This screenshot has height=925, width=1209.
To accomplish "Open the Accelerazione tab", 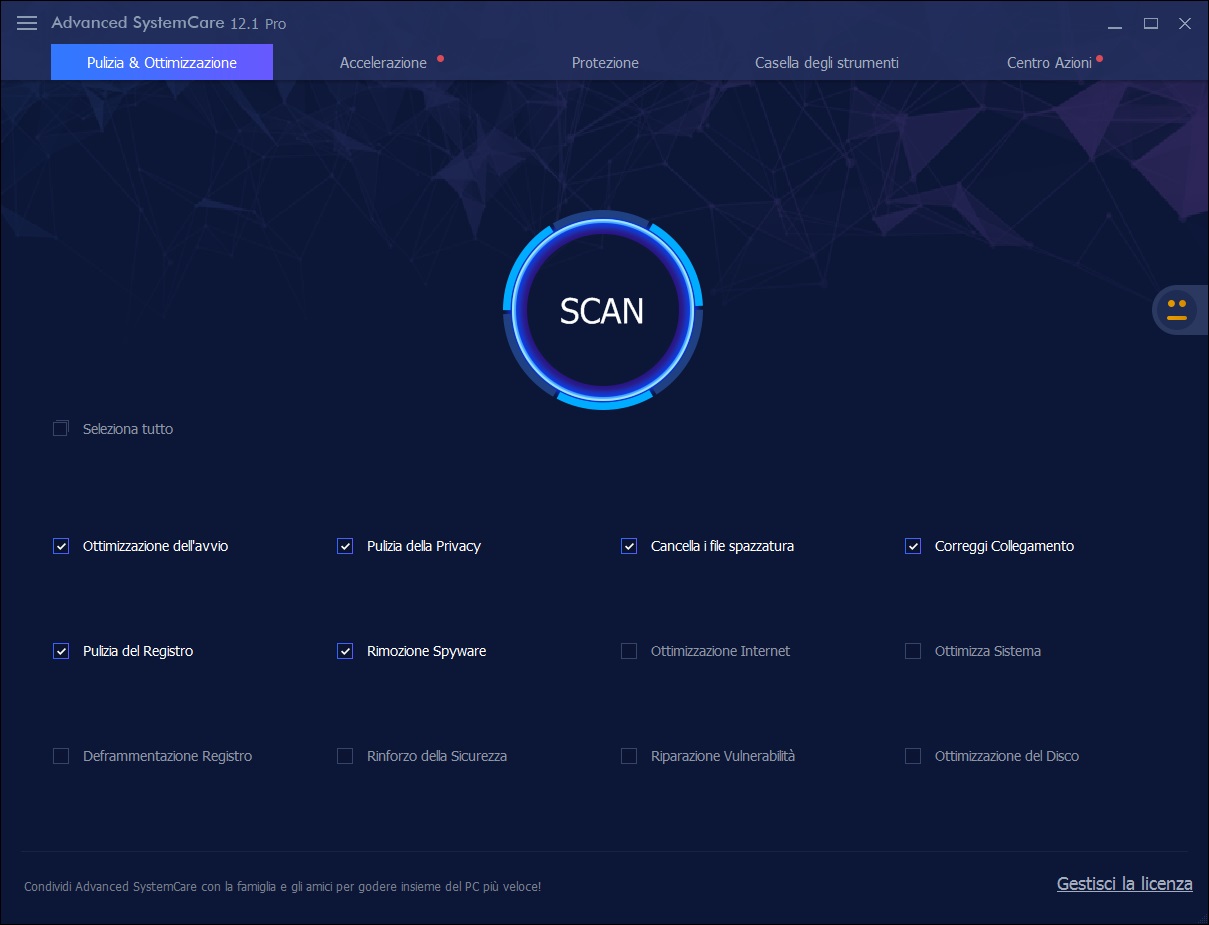I will tap(384, 63).
